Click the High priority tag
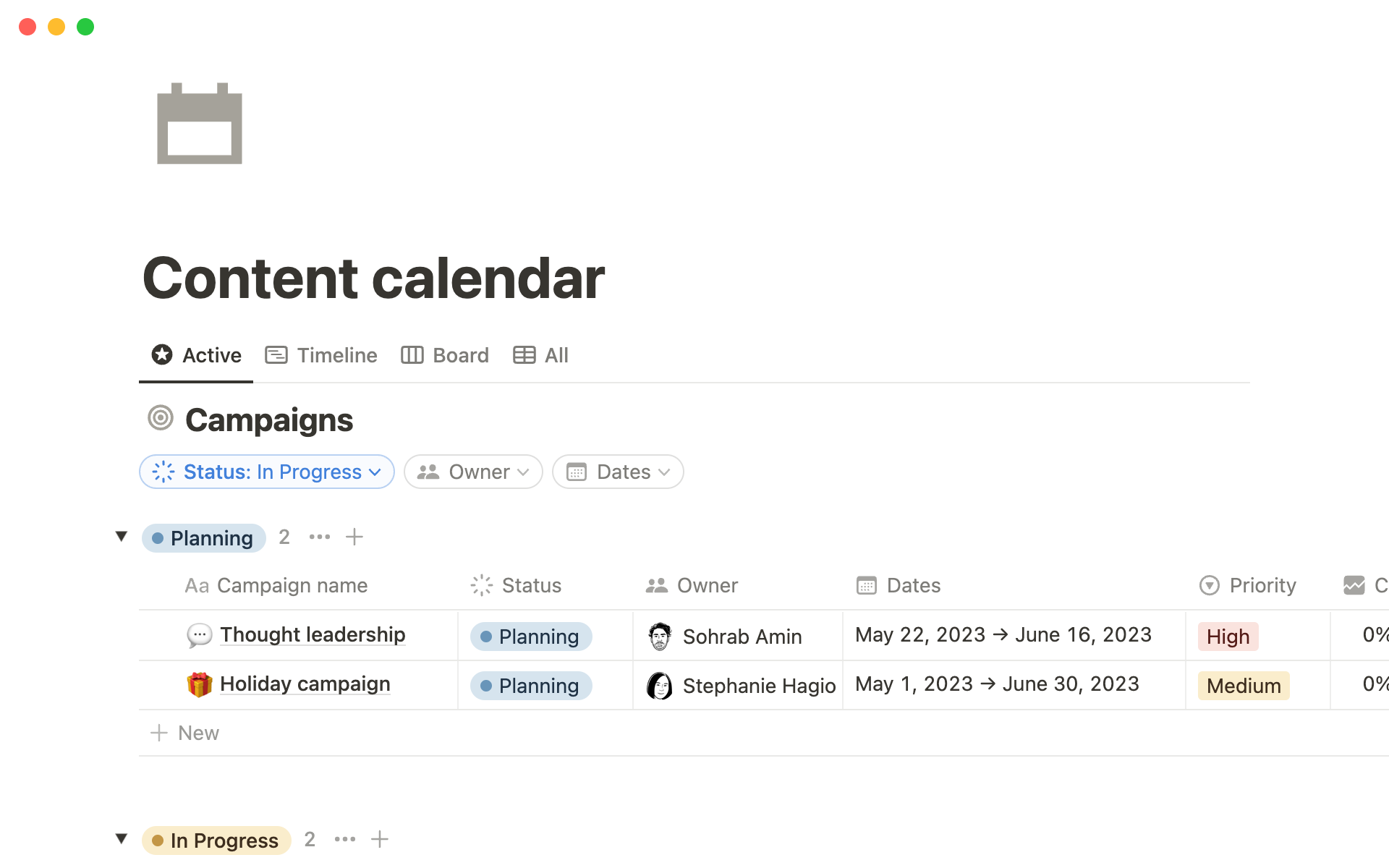The image size is (1389, 868). [1228, 637]
